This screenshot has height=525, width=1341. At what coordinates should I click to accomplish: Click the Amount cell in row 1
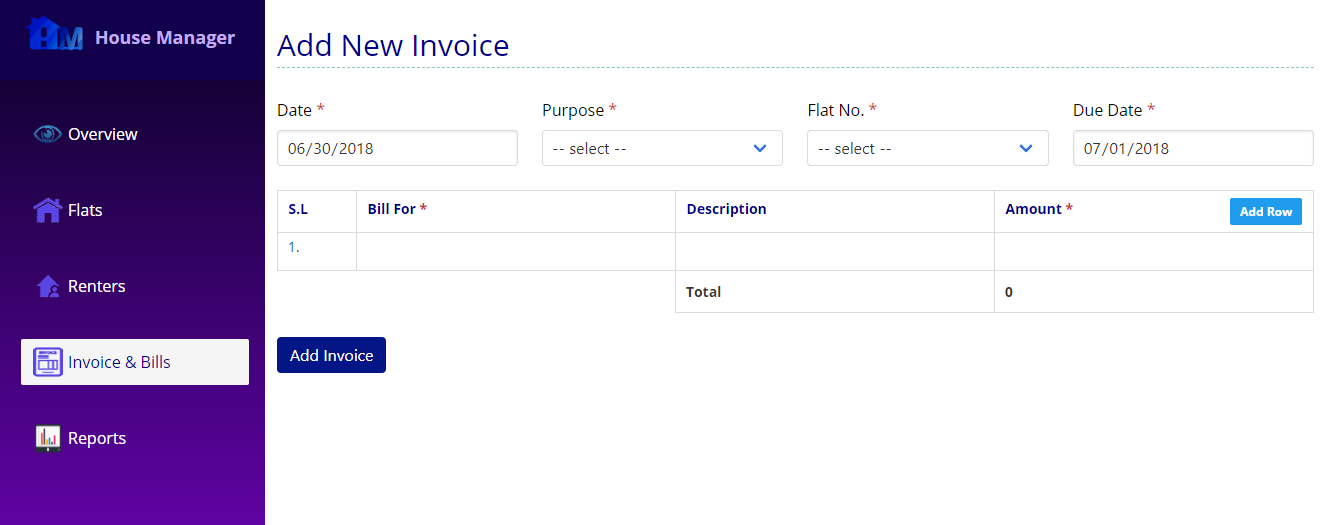point(1154,252)
